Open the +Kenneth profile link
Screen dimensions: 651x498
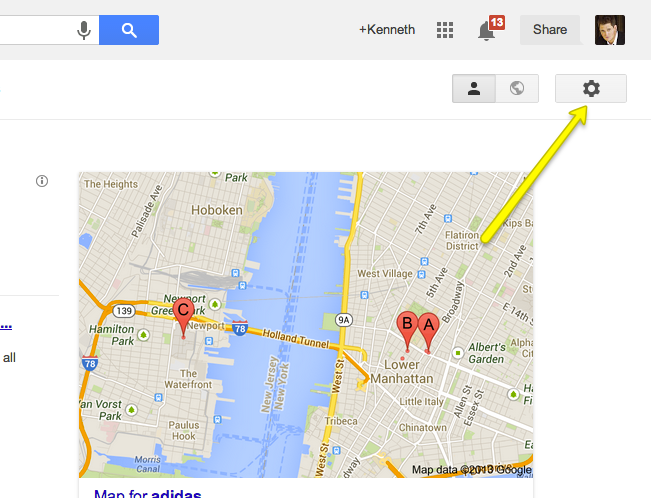click(387, 29)
